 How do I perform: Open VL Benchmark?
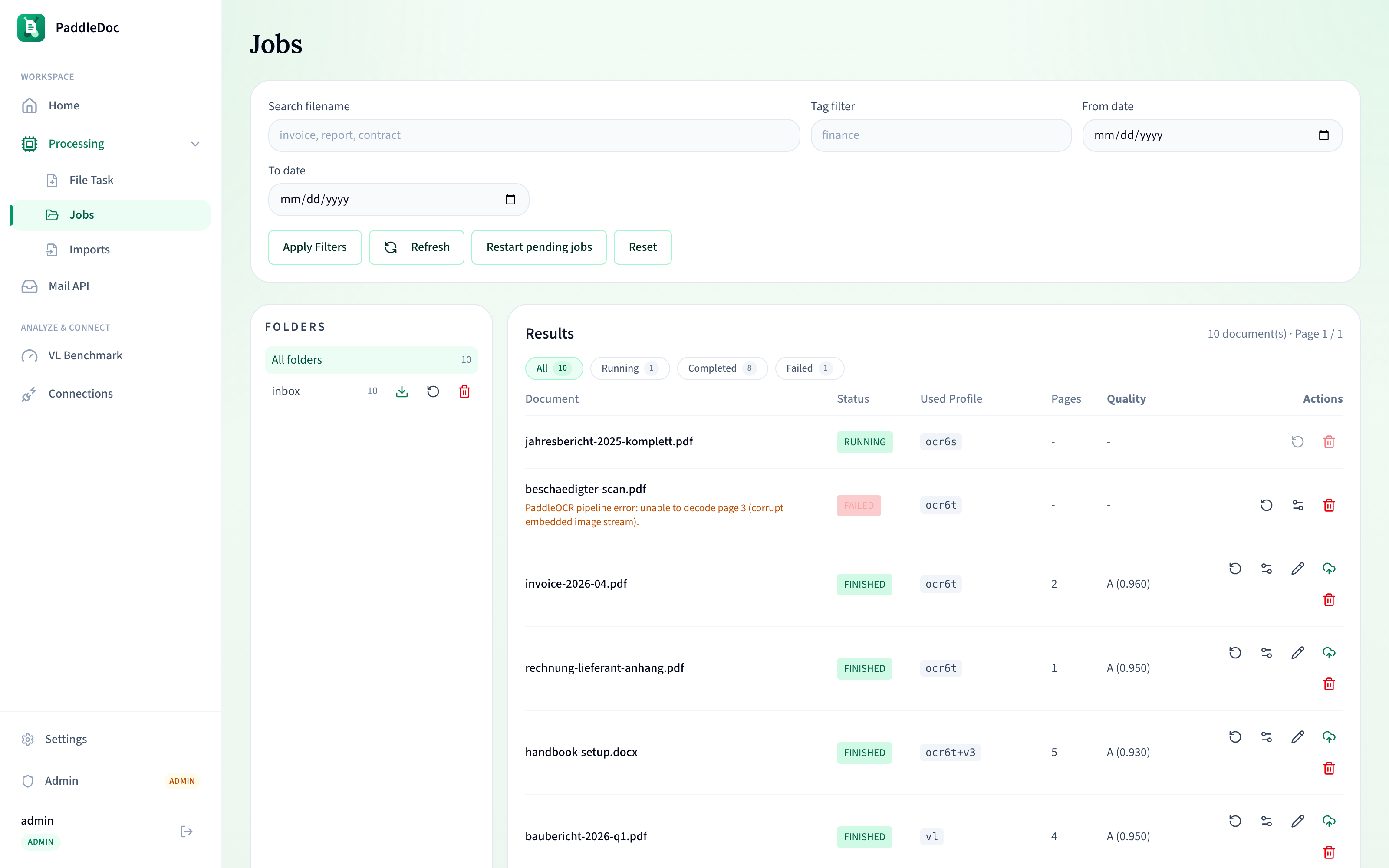pos(111,355)
